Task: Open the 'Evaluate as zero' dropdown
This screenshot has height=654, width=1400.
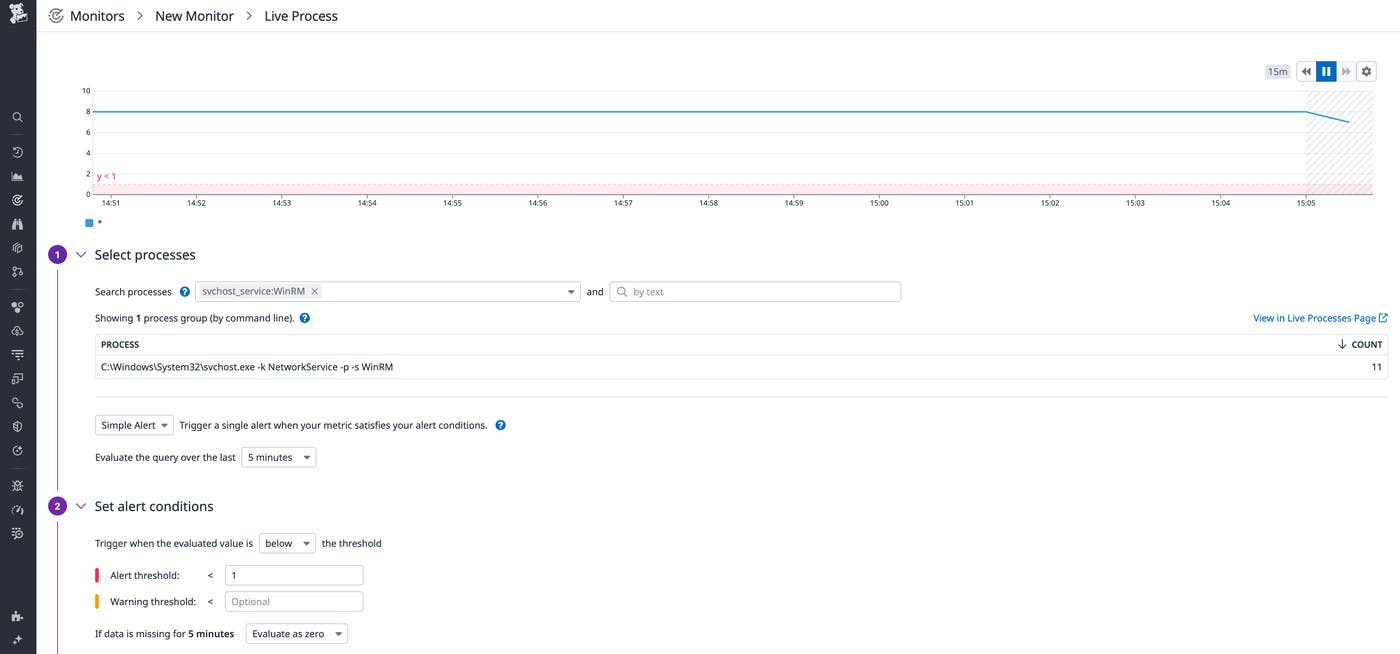Action: (296, 633)
